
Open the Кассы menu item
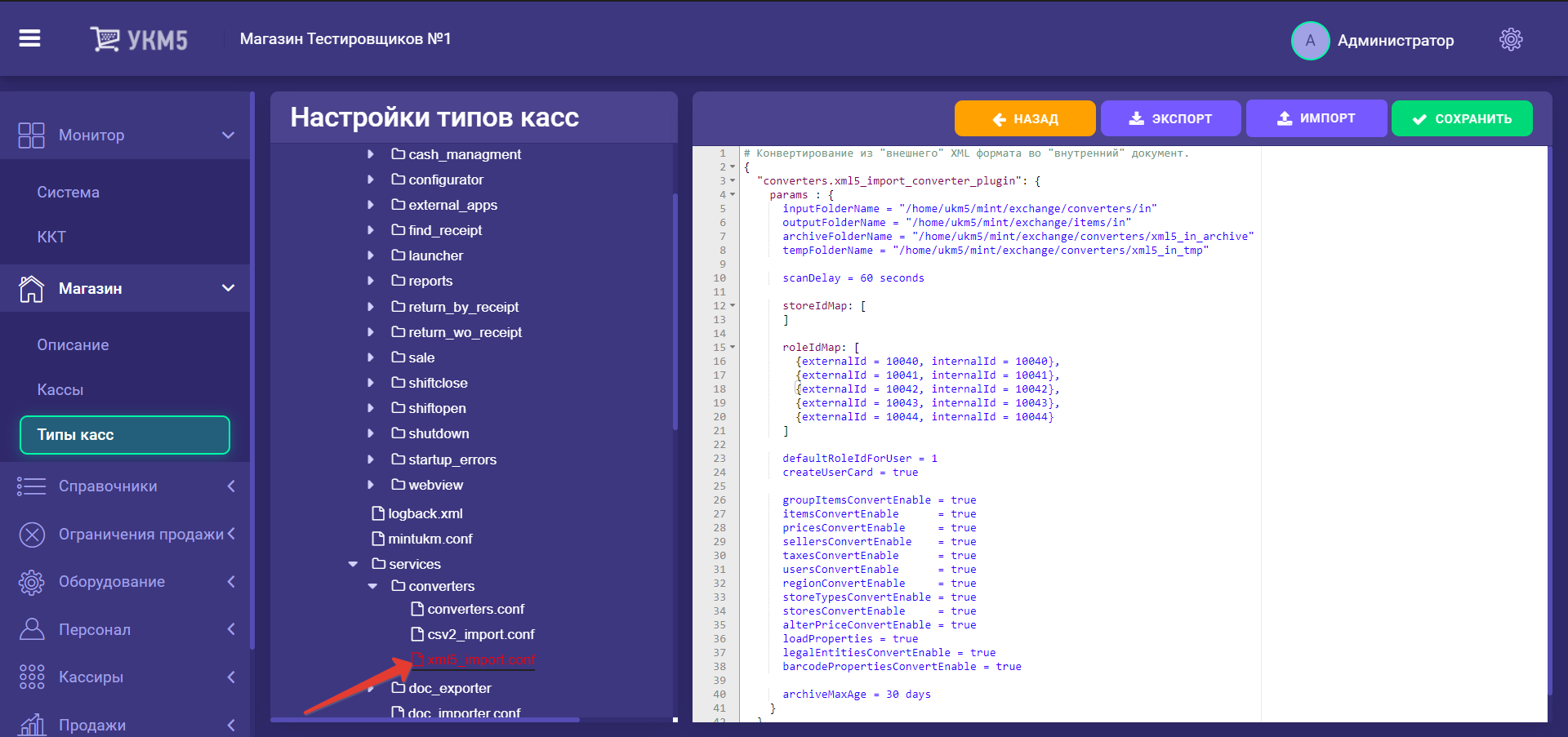(60, 390)
